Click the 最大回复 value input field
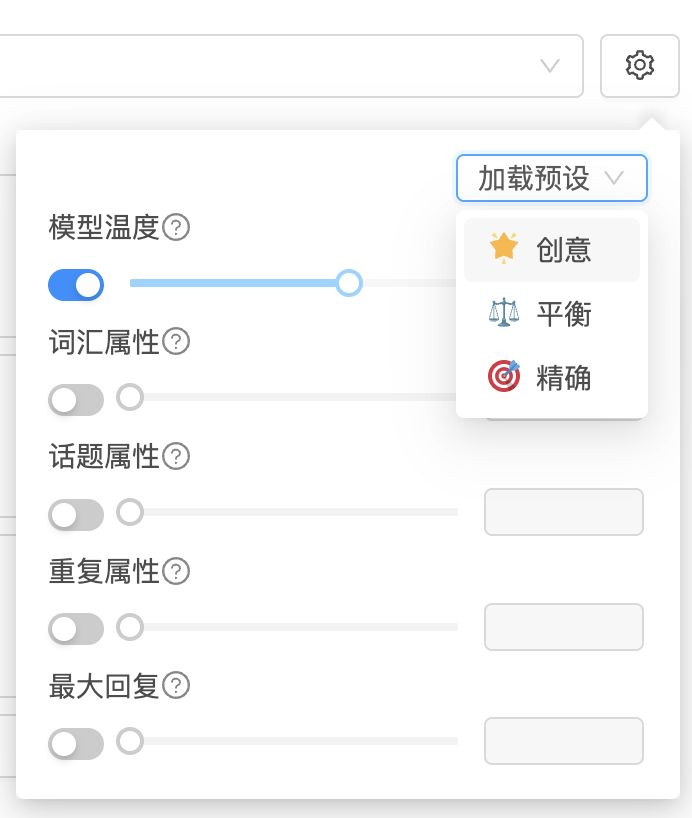Viewport: 692px width, 818px height. click(x=563, y=741)
